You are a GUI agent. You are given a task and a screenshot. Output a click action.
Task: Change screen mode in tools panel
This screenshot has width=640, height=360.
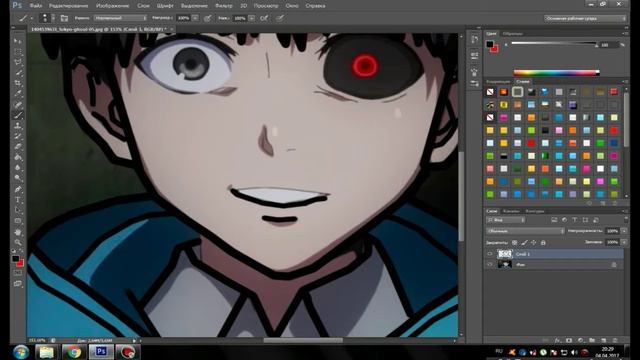(18, 284)
